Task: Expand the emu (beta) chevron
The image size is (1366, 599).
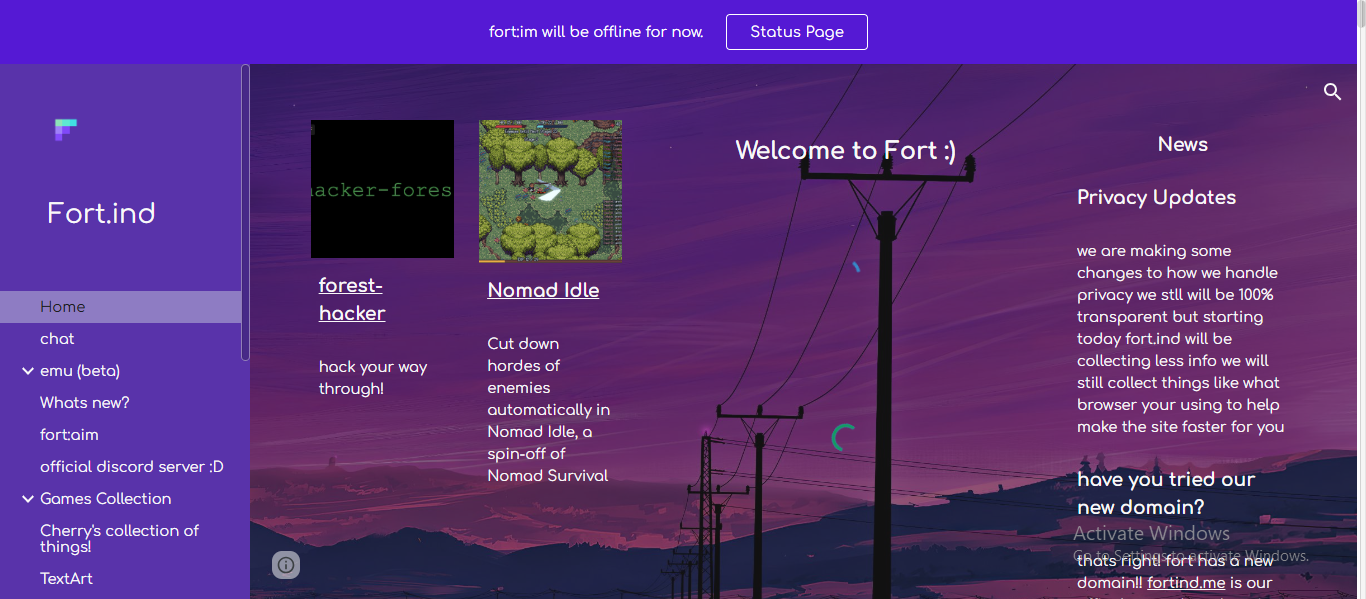Action: (x=27, y=371)
